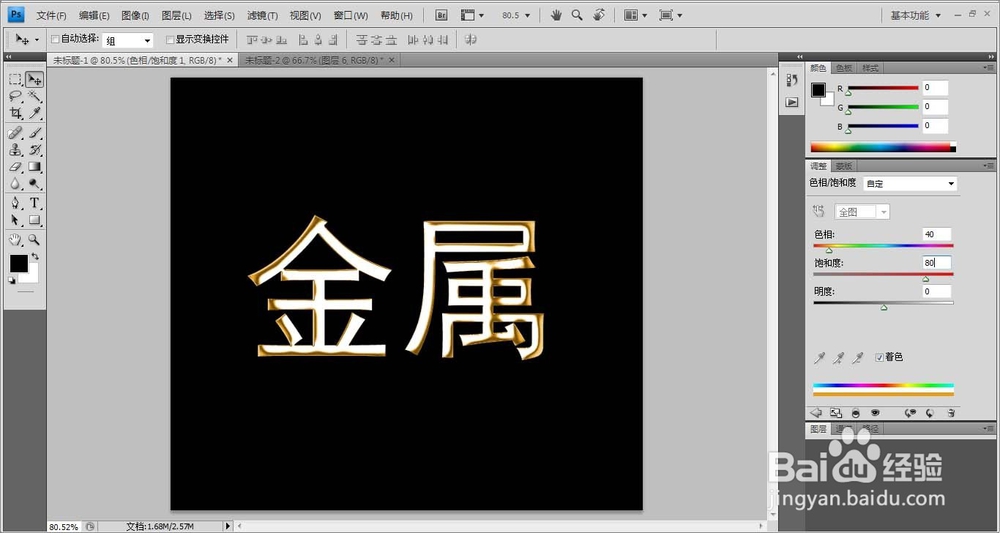1000x533 pixels.
Task: Click the 色相 value field showing 40
Action: (x=936, y=234)
